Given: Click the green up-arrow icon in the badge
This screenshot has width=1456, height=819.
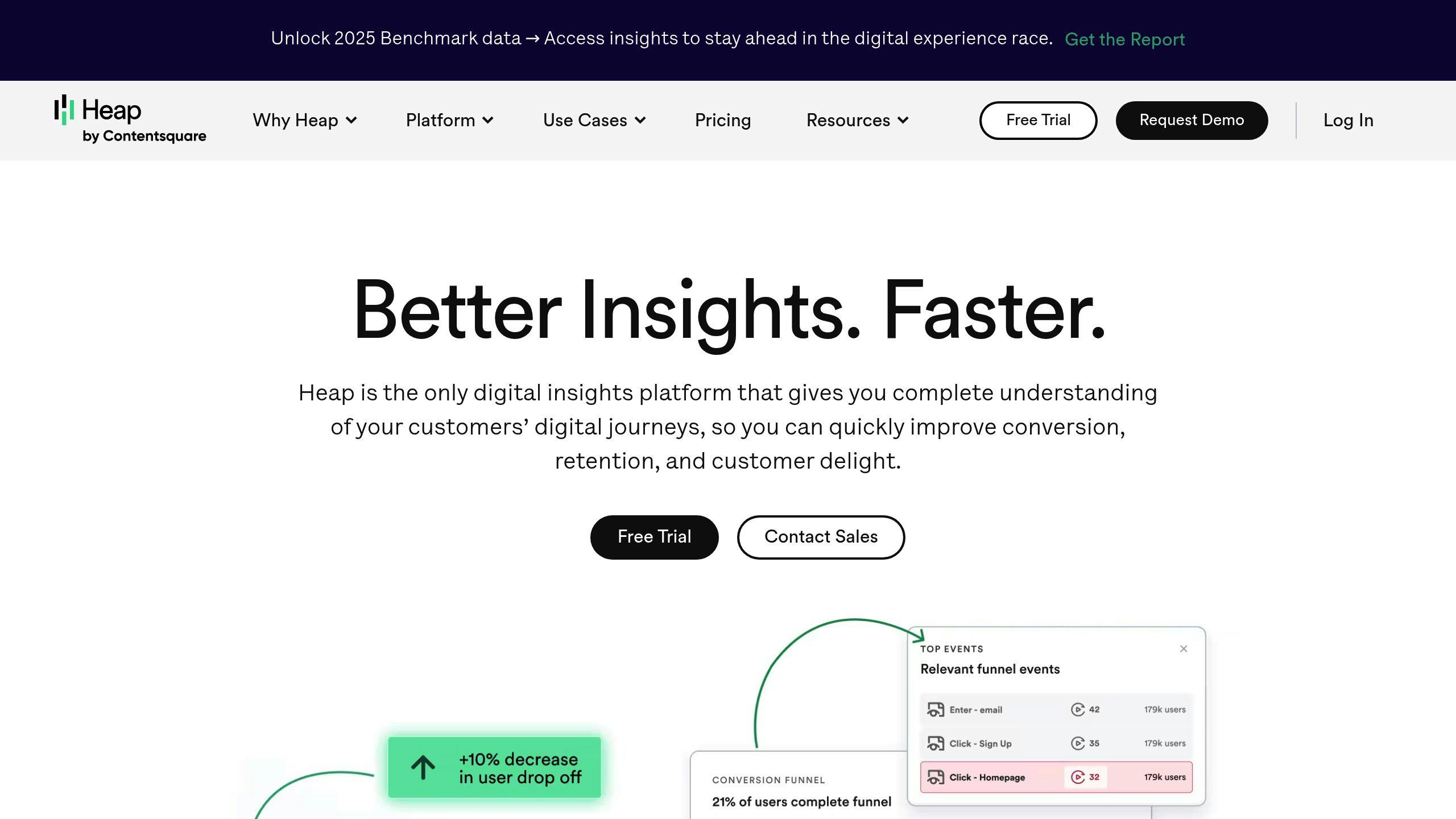Looking at the screenshot, I should [423, 767].
